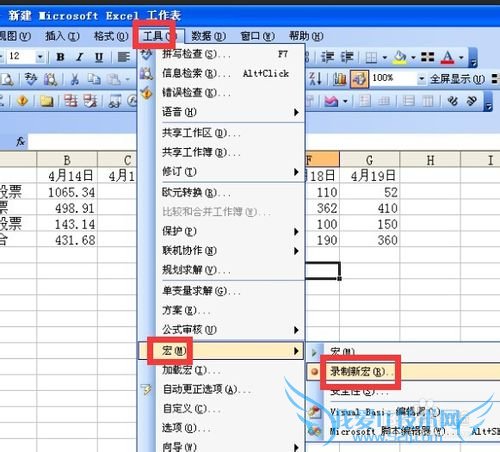Select Euro Conversion (欧元转换) item
The height and width of the screenshot is (452, 500).
coord(222,193)
